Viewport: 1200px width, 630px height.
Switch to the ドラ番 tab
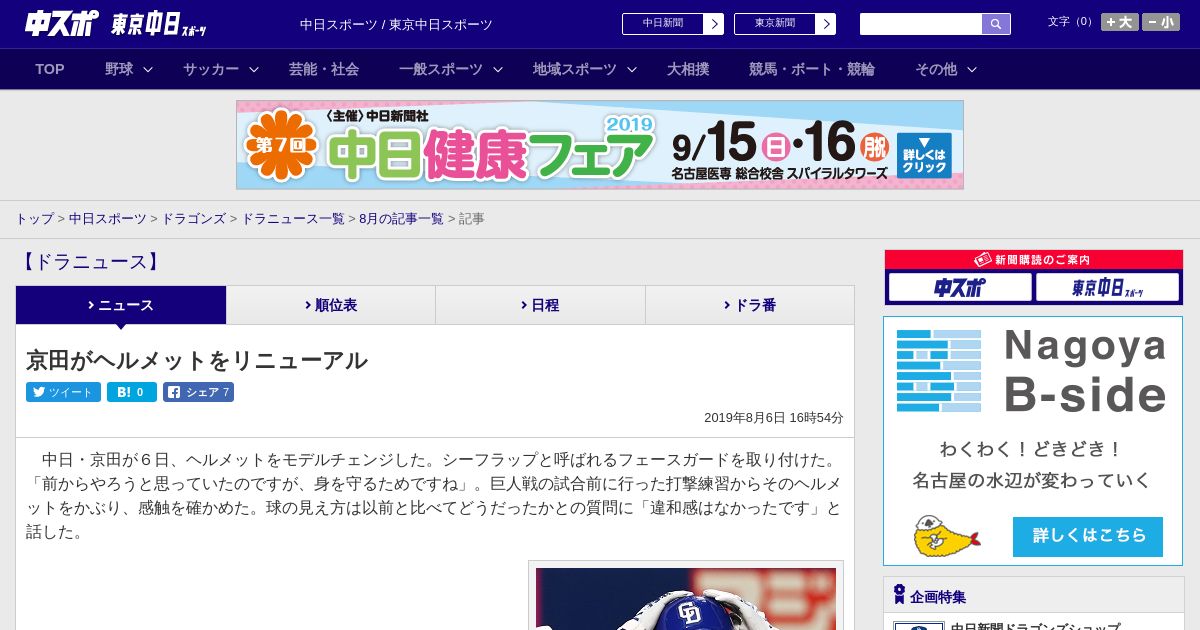point(750,305)
